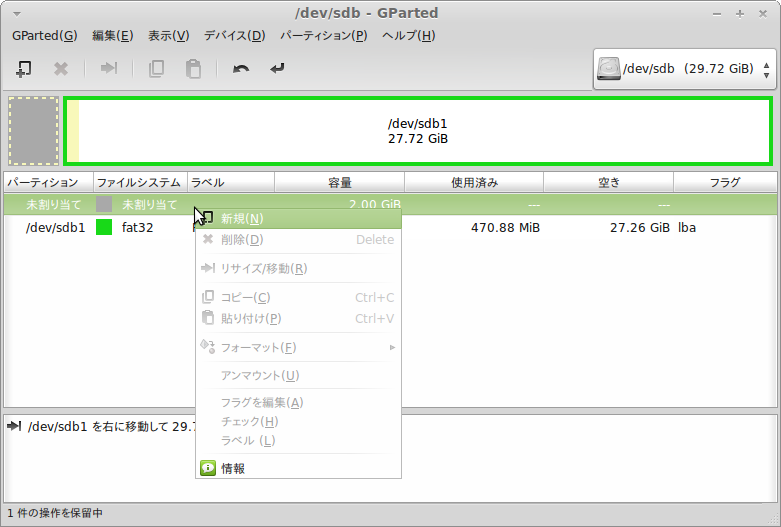Screen dimensions: 781x527
Task: Choose ラベル (L) in the context menu
Action: tap(298, 440)
